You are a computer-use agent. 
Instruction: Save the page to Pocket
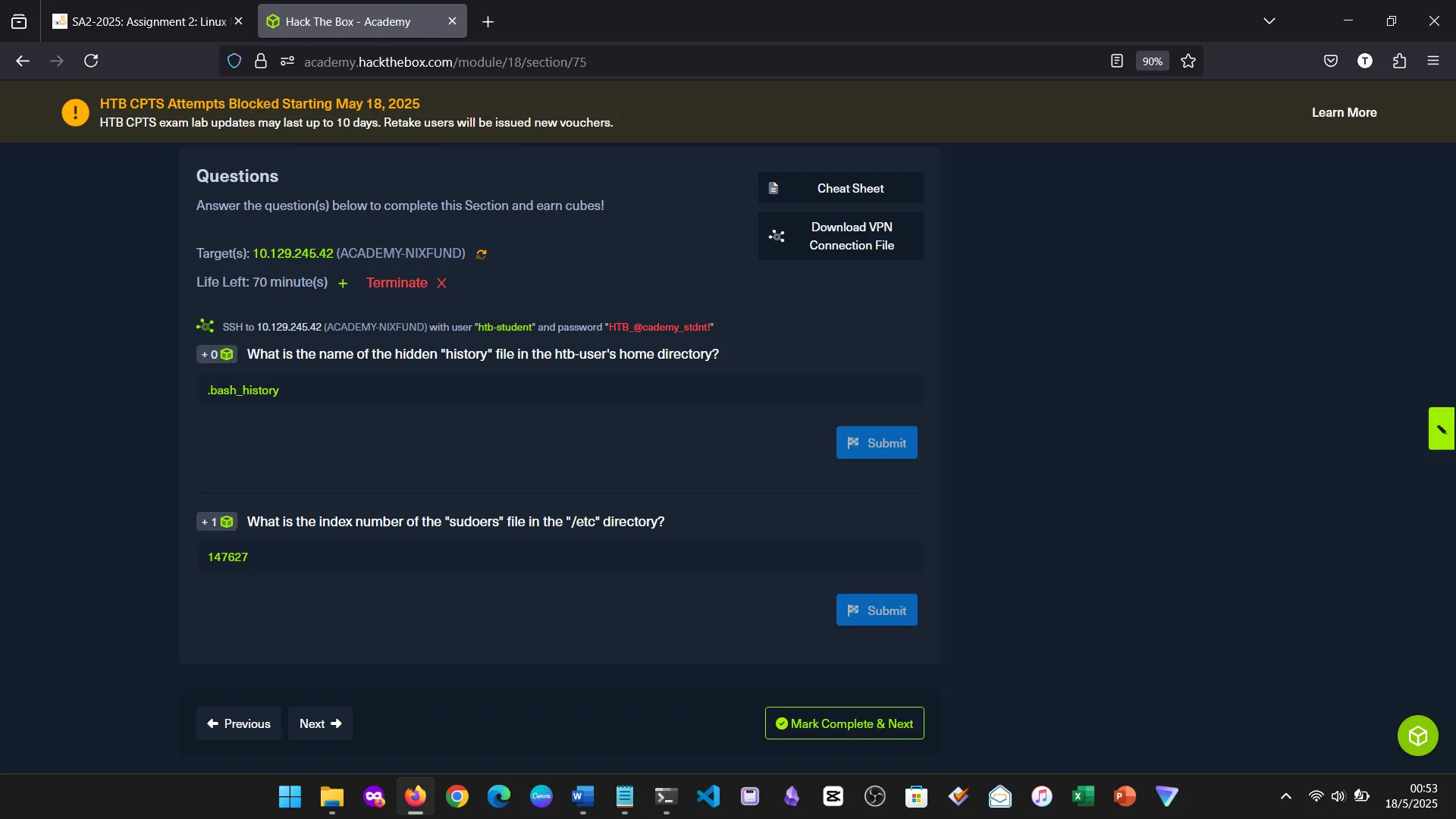tap(1331, 61)
